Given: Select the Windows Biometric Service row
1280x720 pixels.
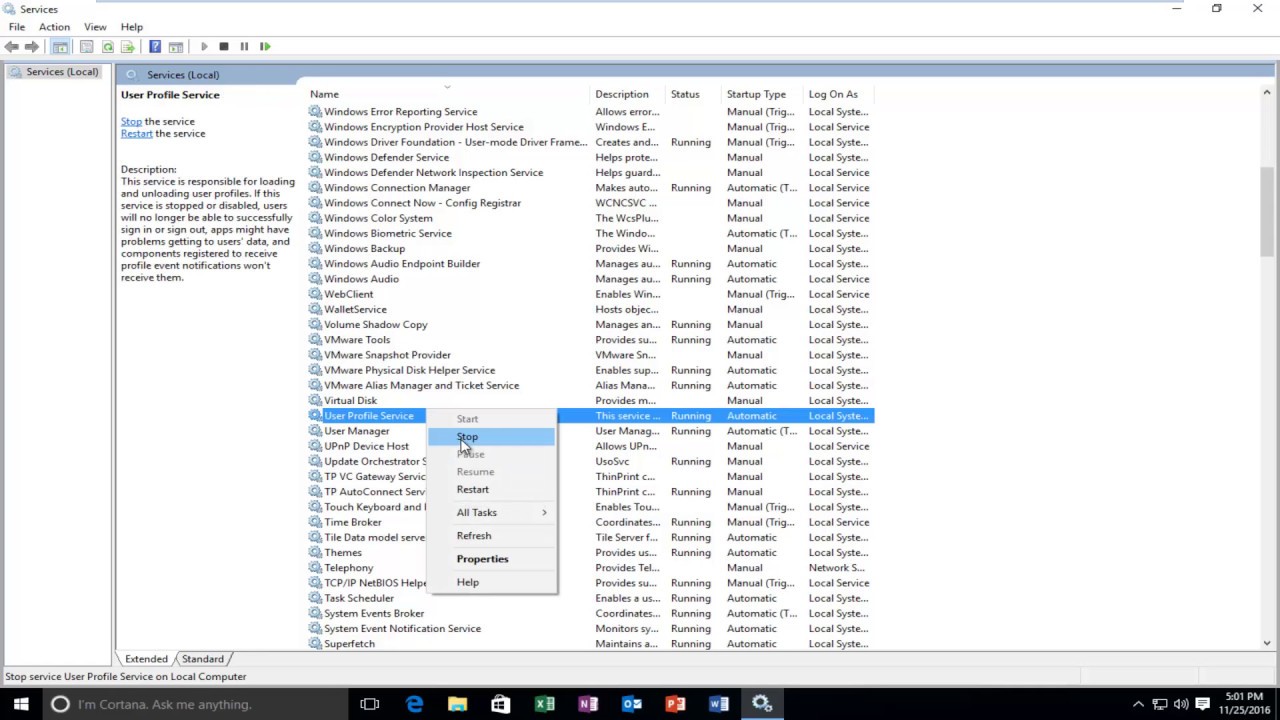Looking at the screenshot, I should [590, 234].
